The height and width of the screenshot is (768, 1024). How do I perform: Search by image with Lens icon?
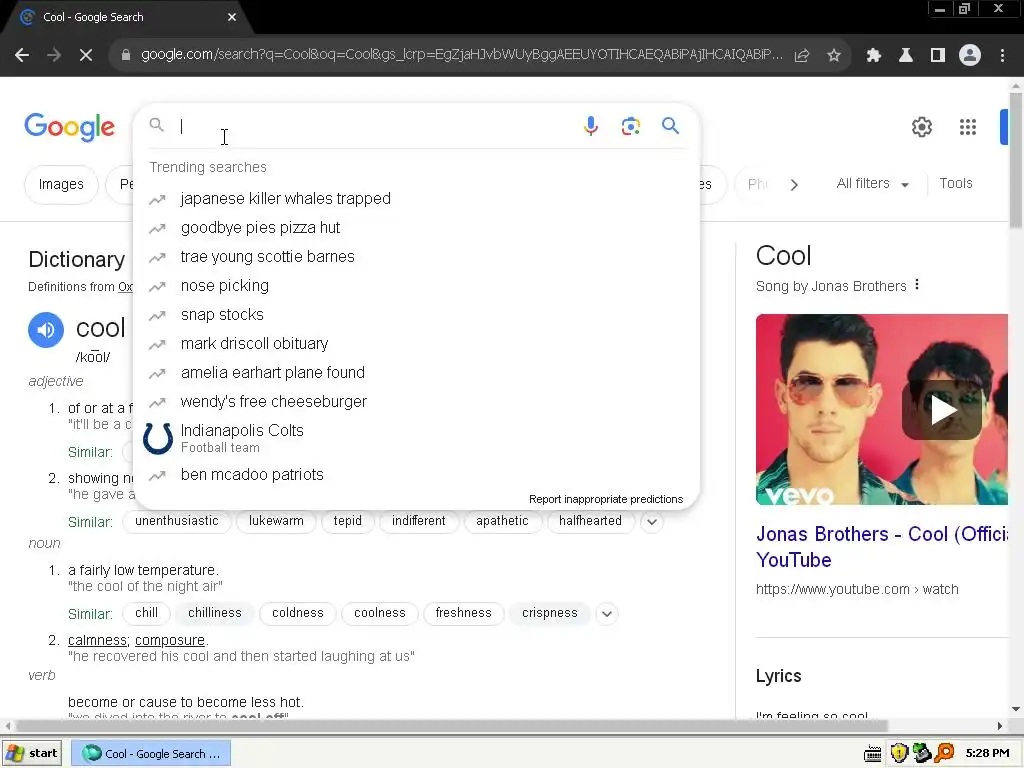pyautogui.click(x=630, y=126)
